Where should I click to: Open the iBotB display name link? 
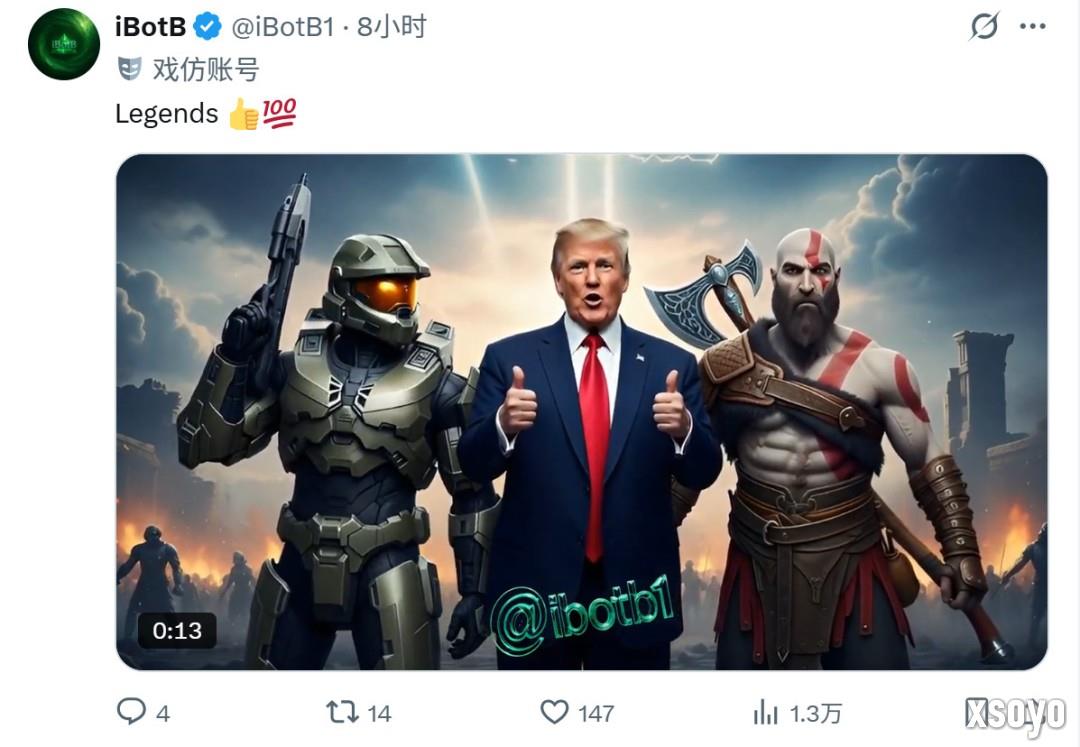coord(150,27)
